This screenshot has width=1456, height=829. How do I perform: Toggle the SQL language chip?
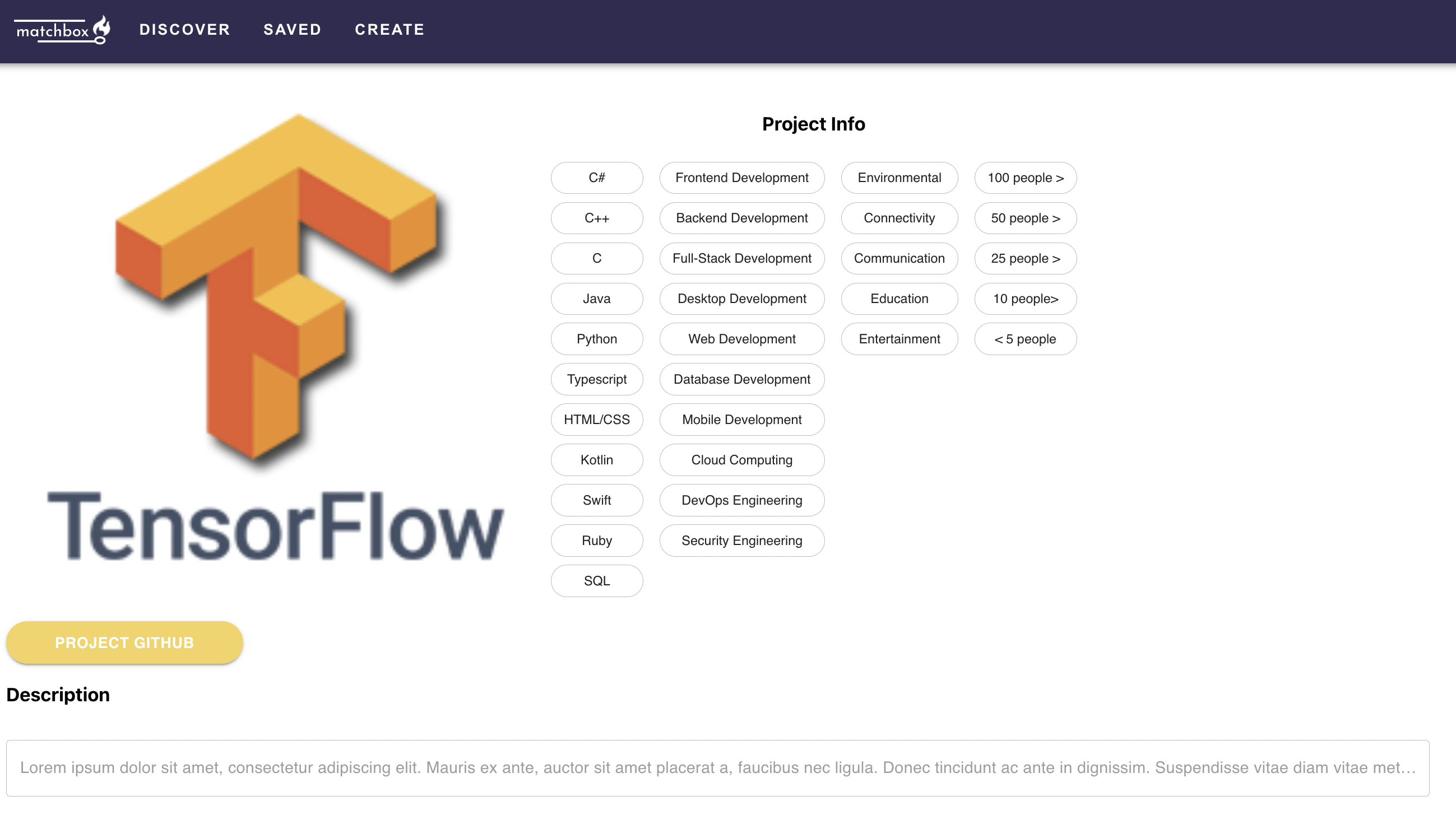tap(596, 581)
